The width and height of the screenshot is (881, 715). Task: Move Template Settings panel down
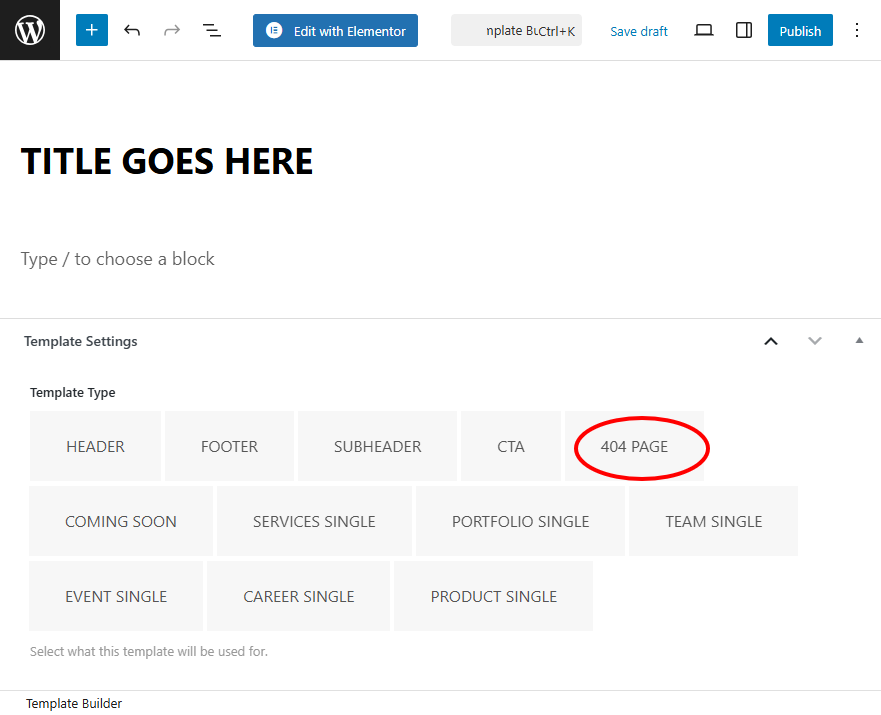tap(815, 341)
